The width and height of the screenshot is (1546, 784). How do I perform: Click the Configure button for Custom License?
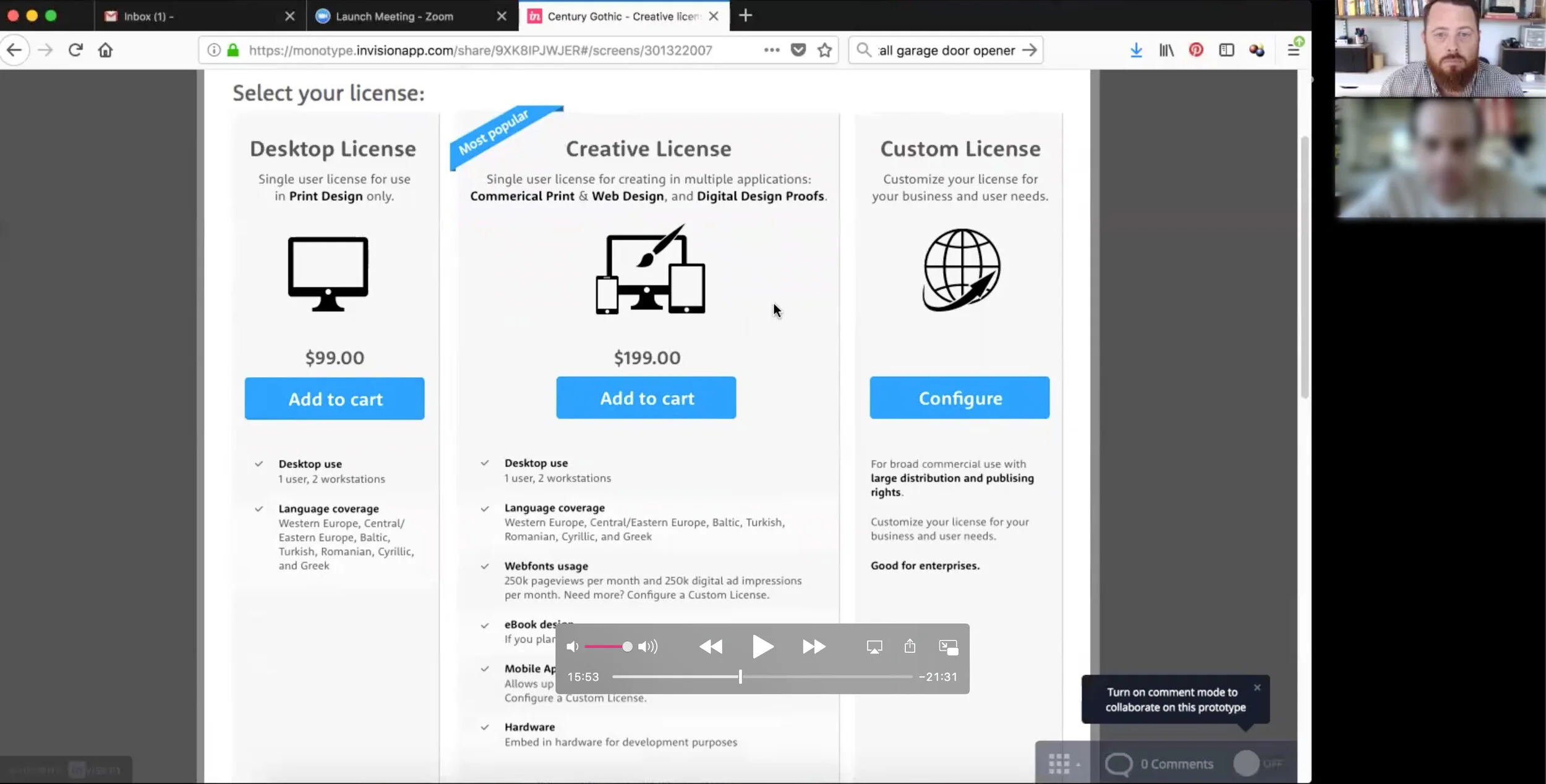[959, 398]
